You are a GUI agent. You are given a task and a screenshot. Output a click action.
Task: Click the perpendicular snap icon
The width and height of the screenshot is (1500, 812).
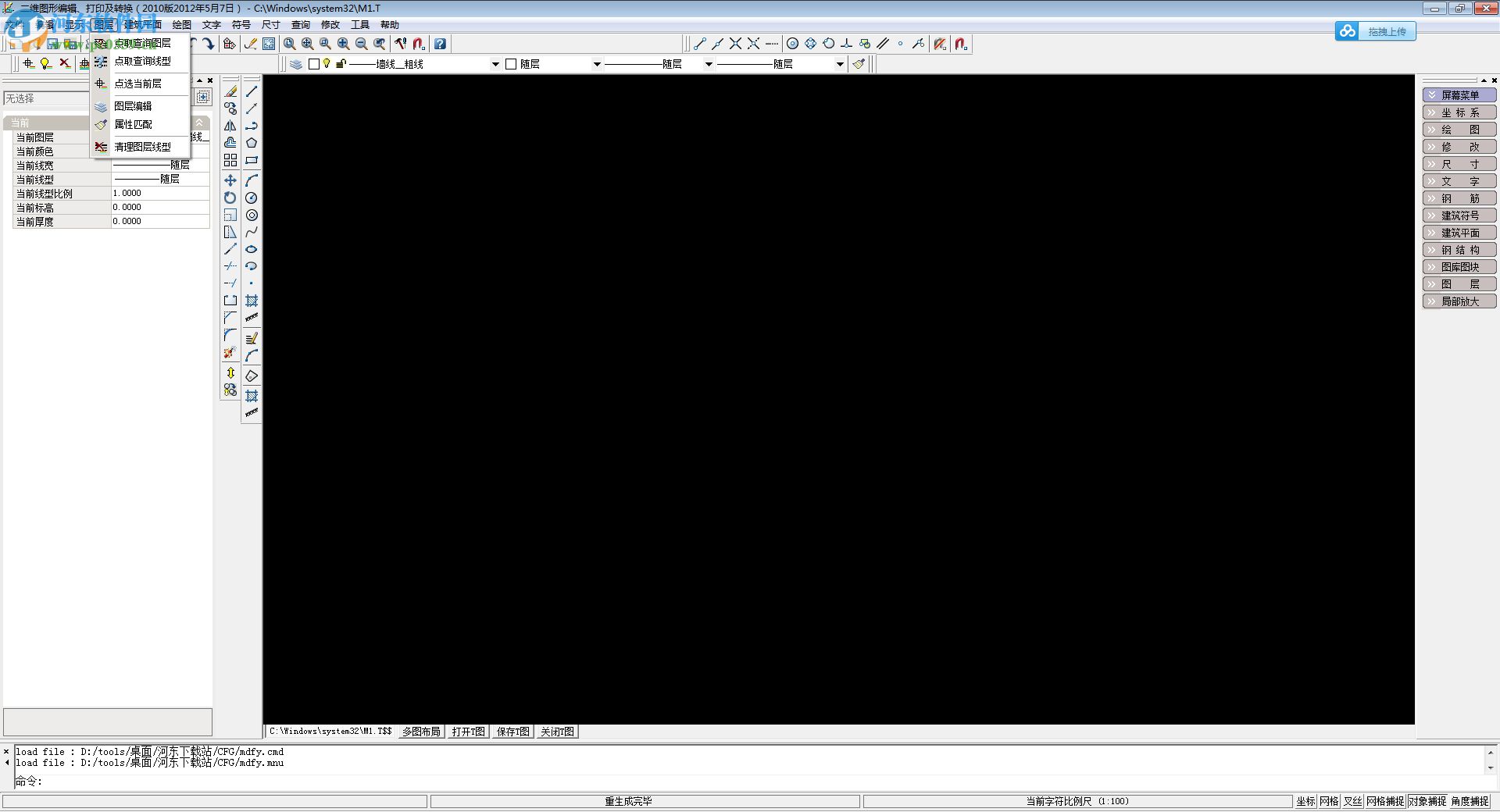coord(846,44)
